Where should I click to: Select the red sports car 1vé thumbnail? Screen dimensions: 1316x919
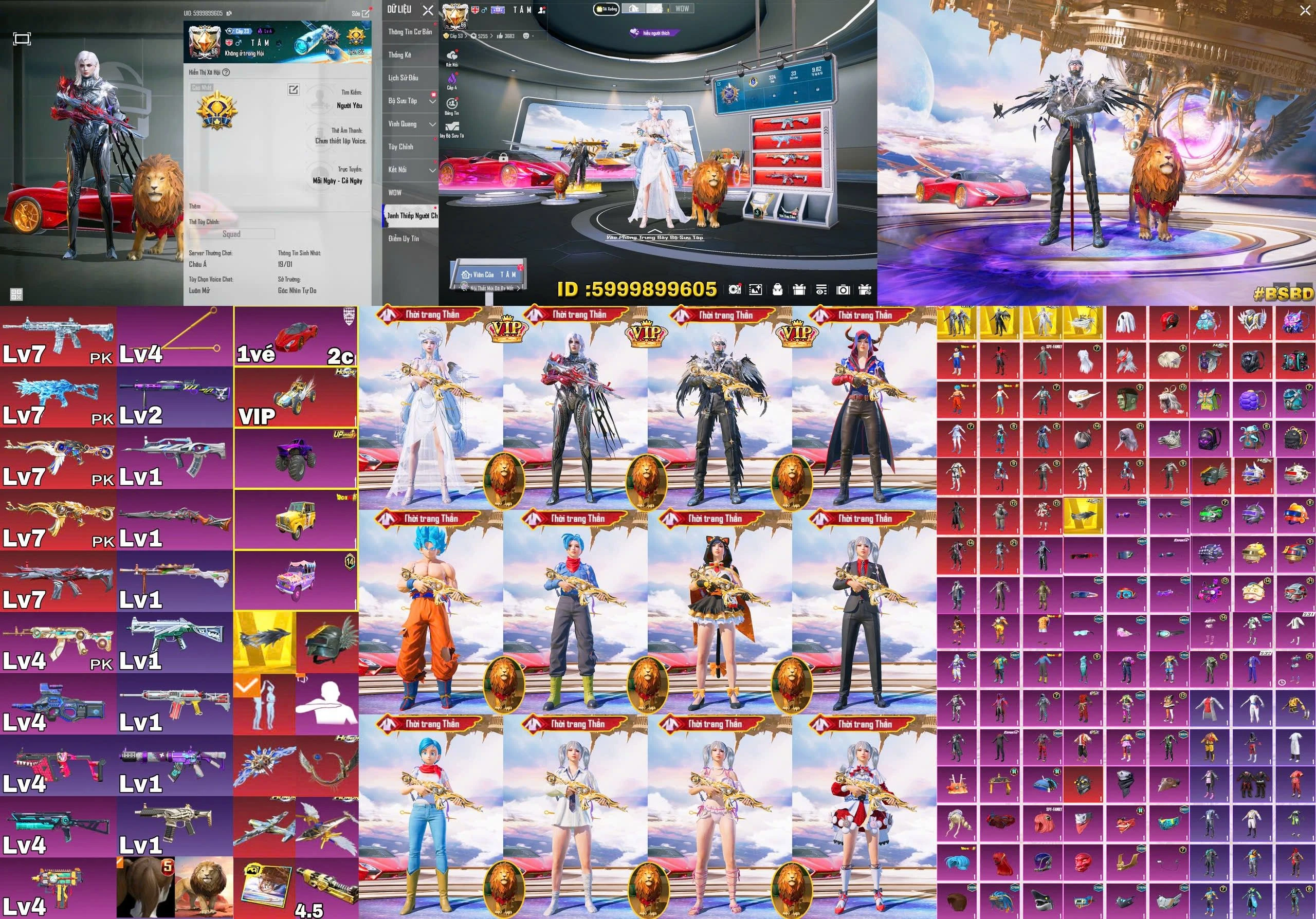click(295, 336)
